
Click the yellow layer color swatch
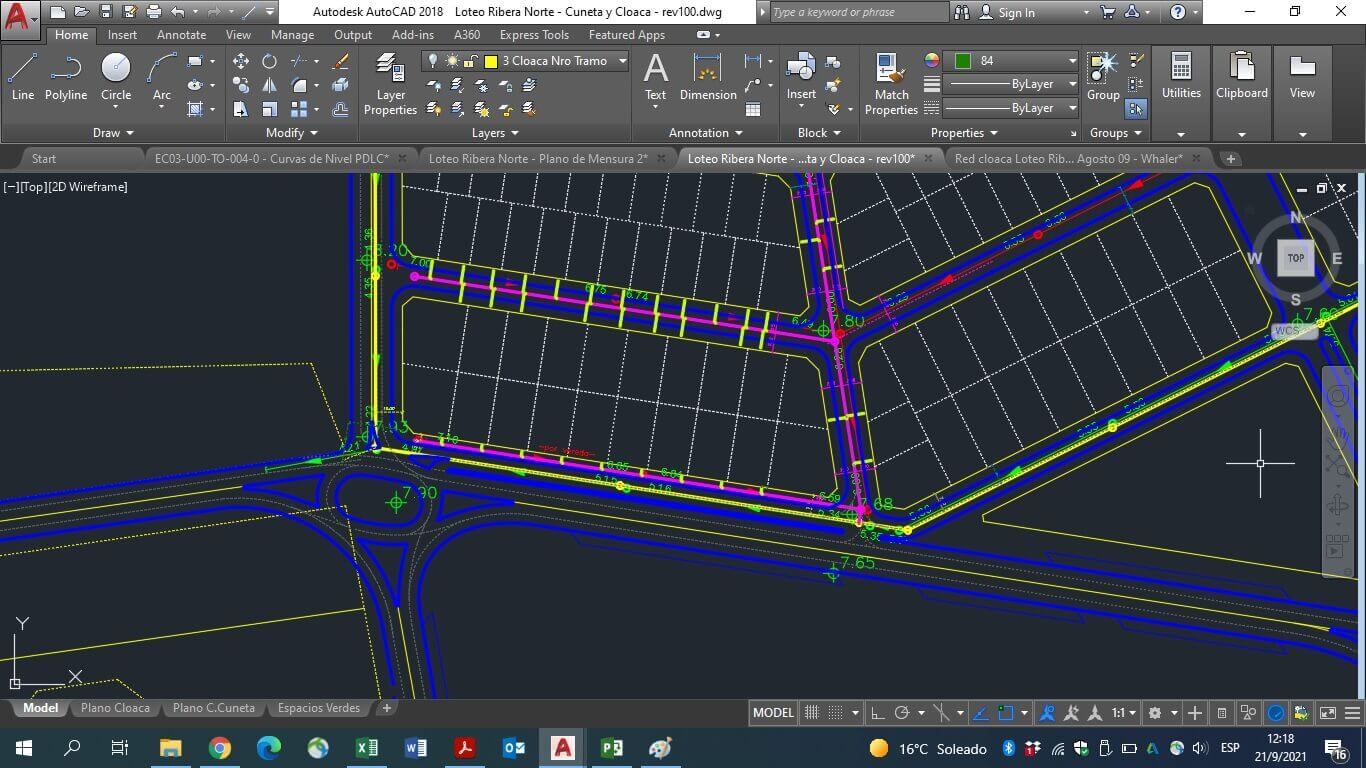point(491,61)
